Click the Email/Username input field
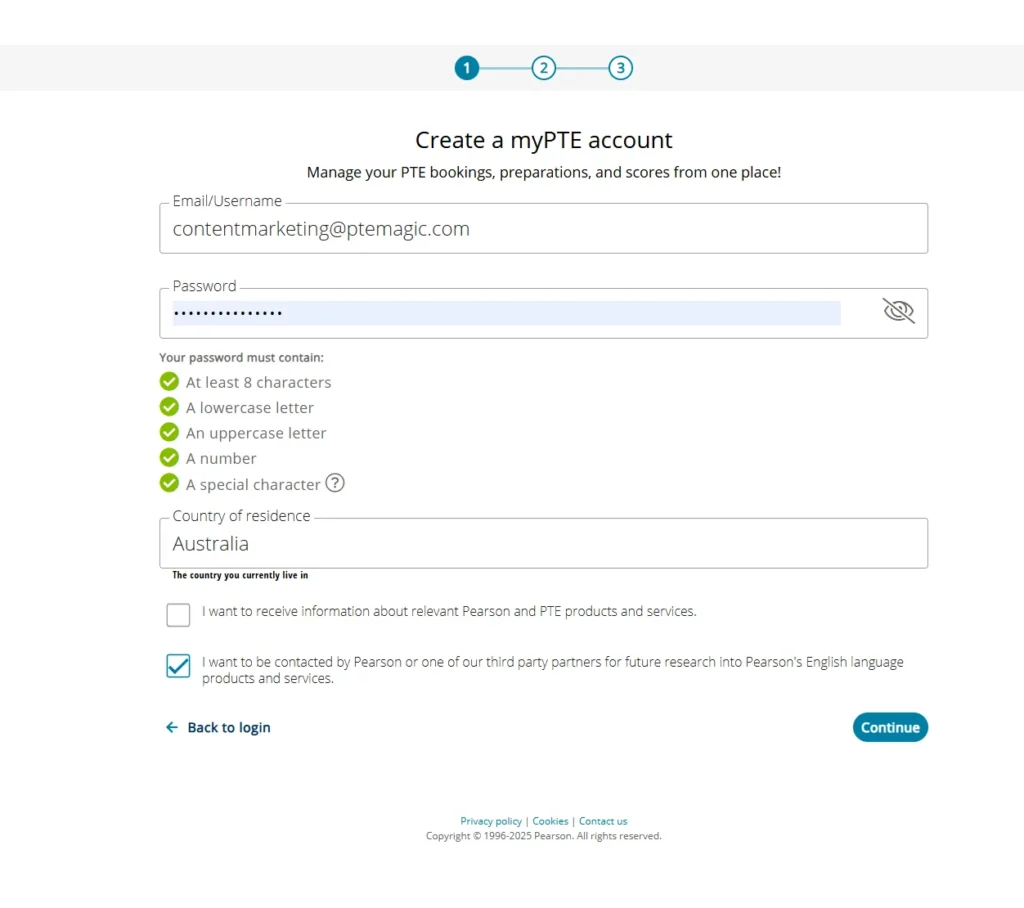Viewport: 1024px width, 908px height. click(x=543, y=228)
